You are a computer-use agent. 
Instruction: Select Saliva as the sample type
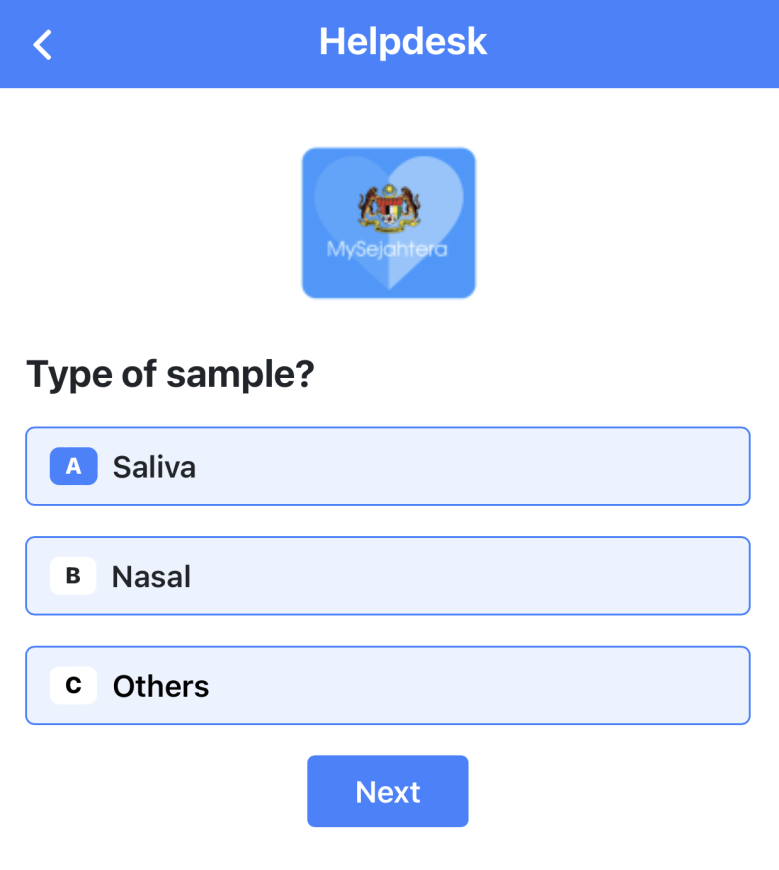(x=388, y=466)
